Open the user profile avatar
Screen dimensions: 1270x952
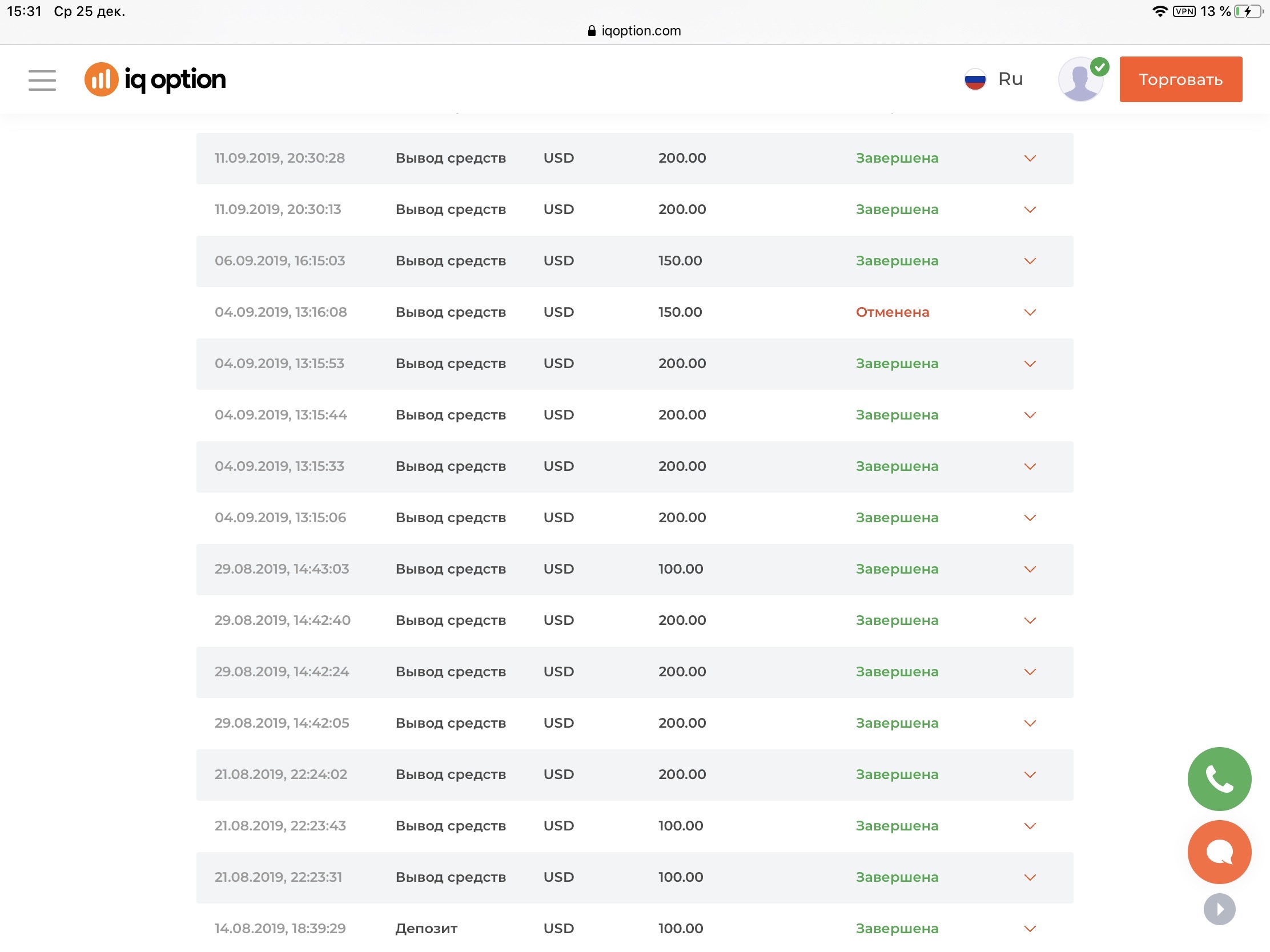[x=1080, y=80]
